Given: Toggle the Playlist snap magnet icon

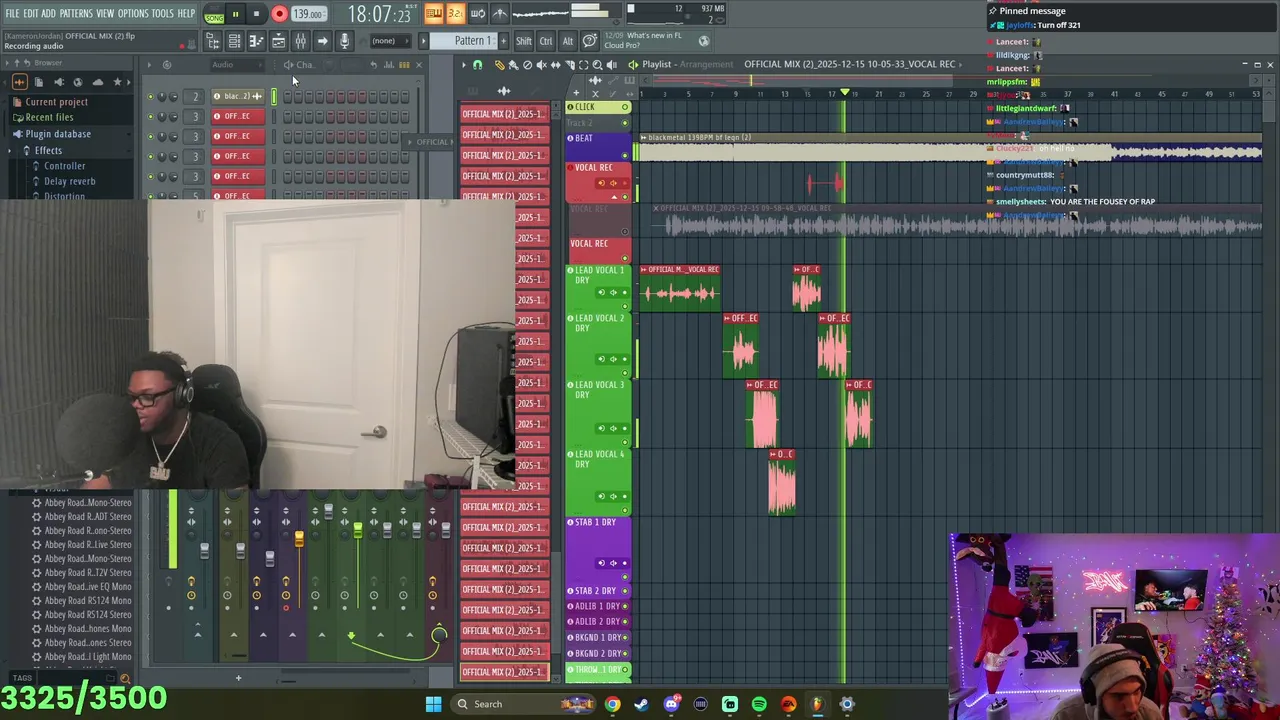Looking at the screenshot, I should point(477,65).
